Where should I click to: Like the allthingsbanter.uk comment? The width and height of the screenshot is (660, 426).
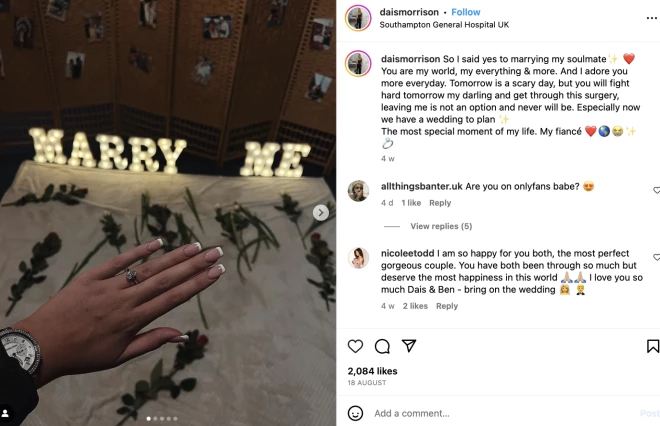point(656,190)
